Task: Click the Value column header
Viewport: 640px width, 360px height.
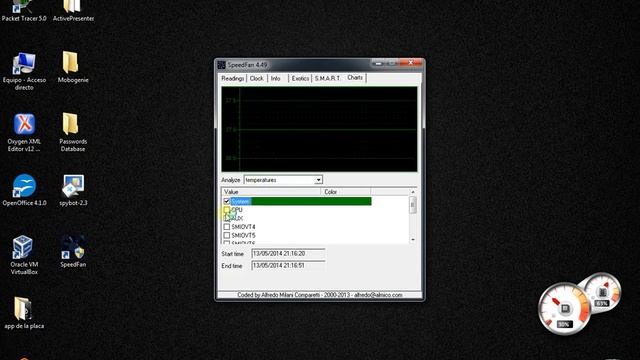Action: pyautogui.click(x=271, y=192)
